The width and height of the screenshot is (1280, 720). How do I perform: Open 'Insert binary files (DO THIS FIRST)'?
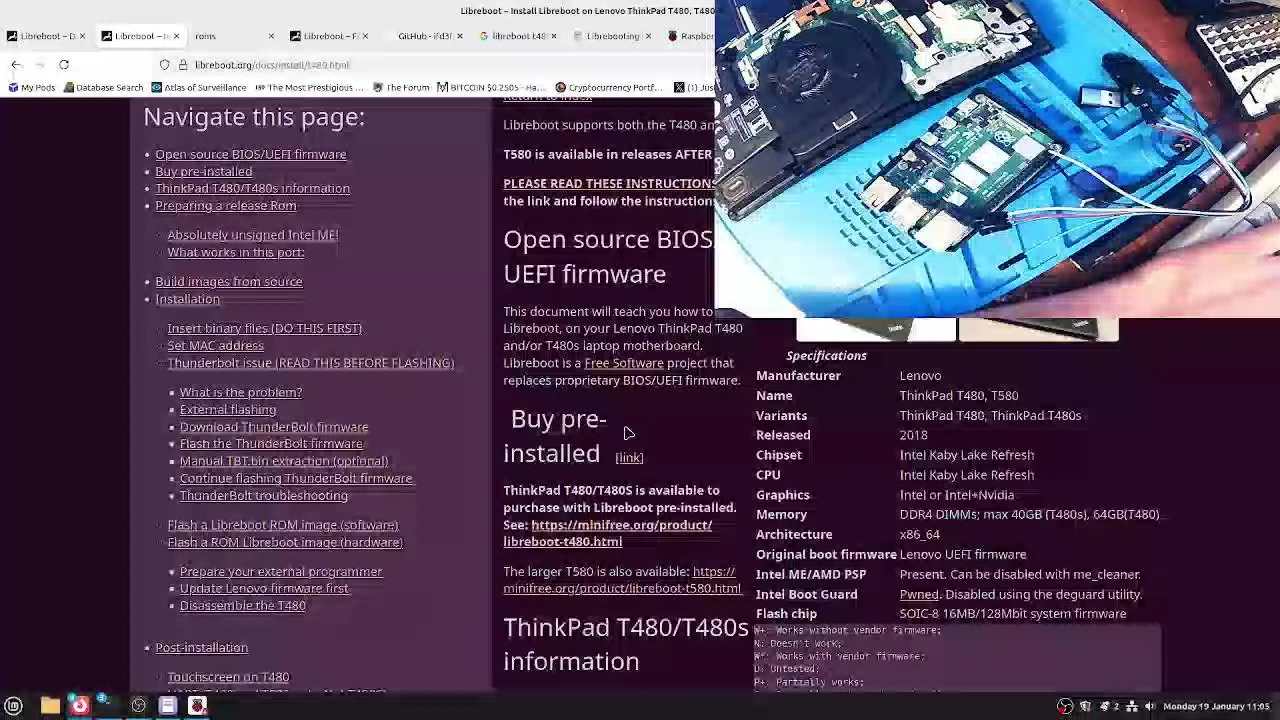tap(264, 328)
